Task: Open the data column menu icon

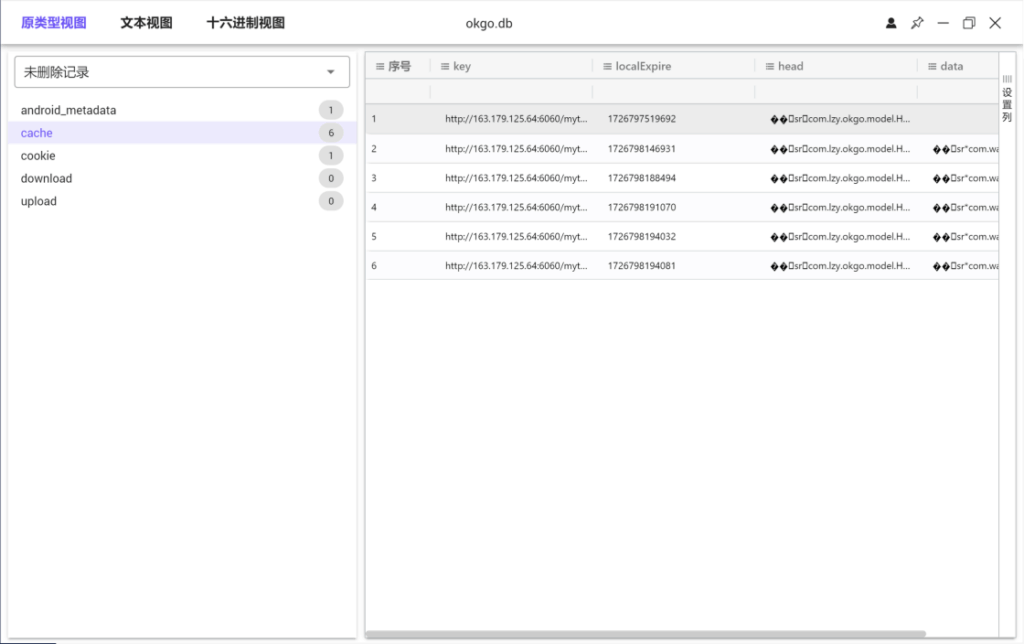Action: click(931, 67)
